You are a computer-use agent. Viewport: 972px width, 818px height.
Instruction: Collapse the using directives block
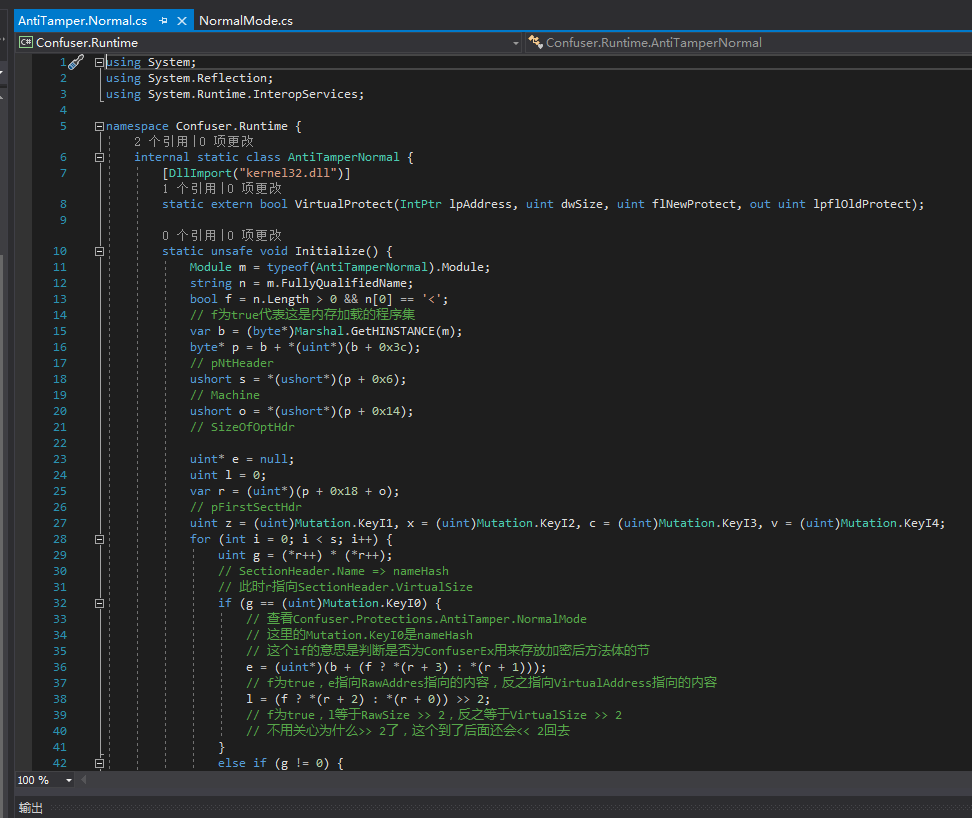pyautogui.click(x=99, y=62)
